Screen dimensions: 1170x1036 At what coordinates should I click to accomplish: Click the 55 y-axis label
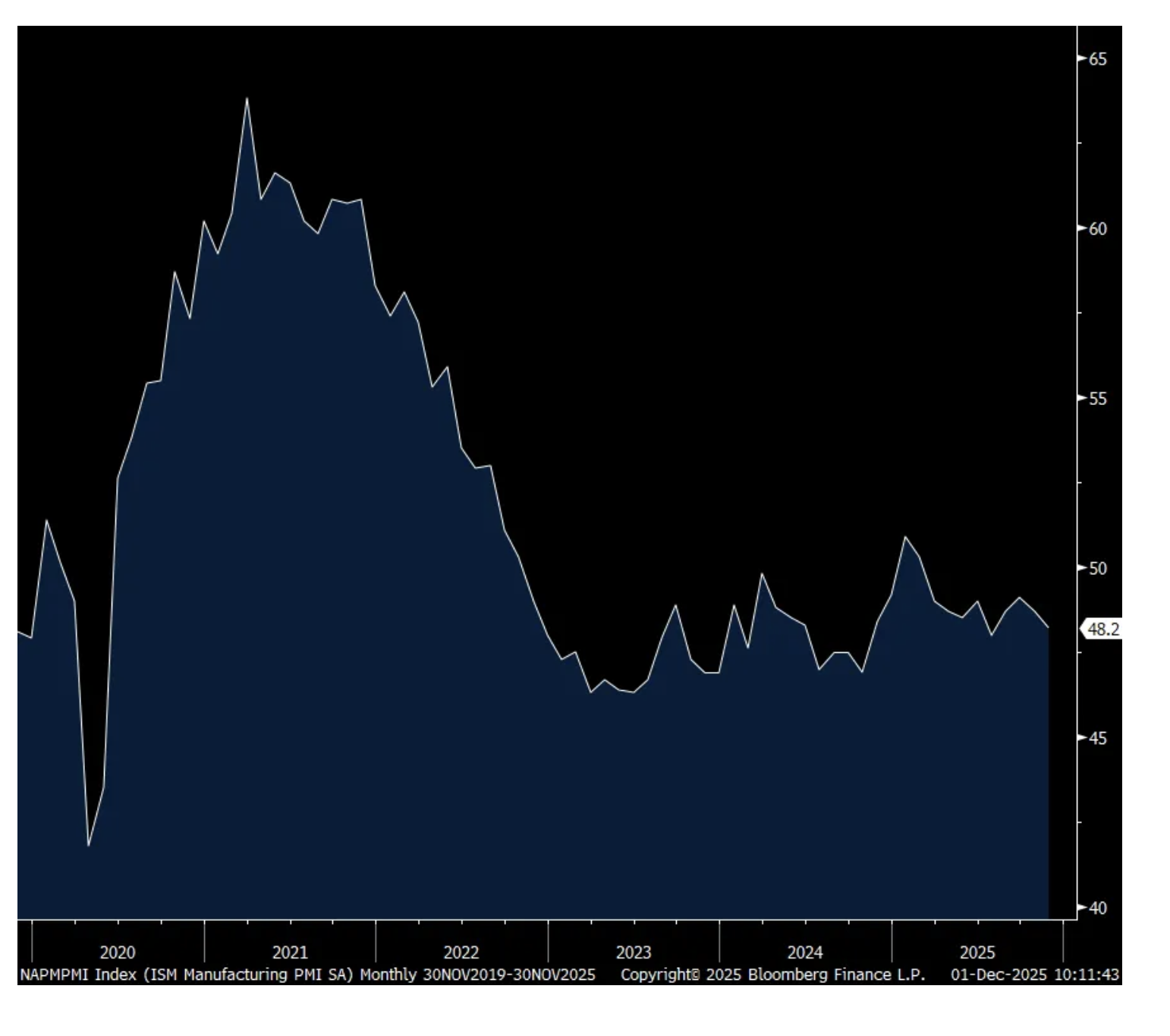click(1098, 399)
